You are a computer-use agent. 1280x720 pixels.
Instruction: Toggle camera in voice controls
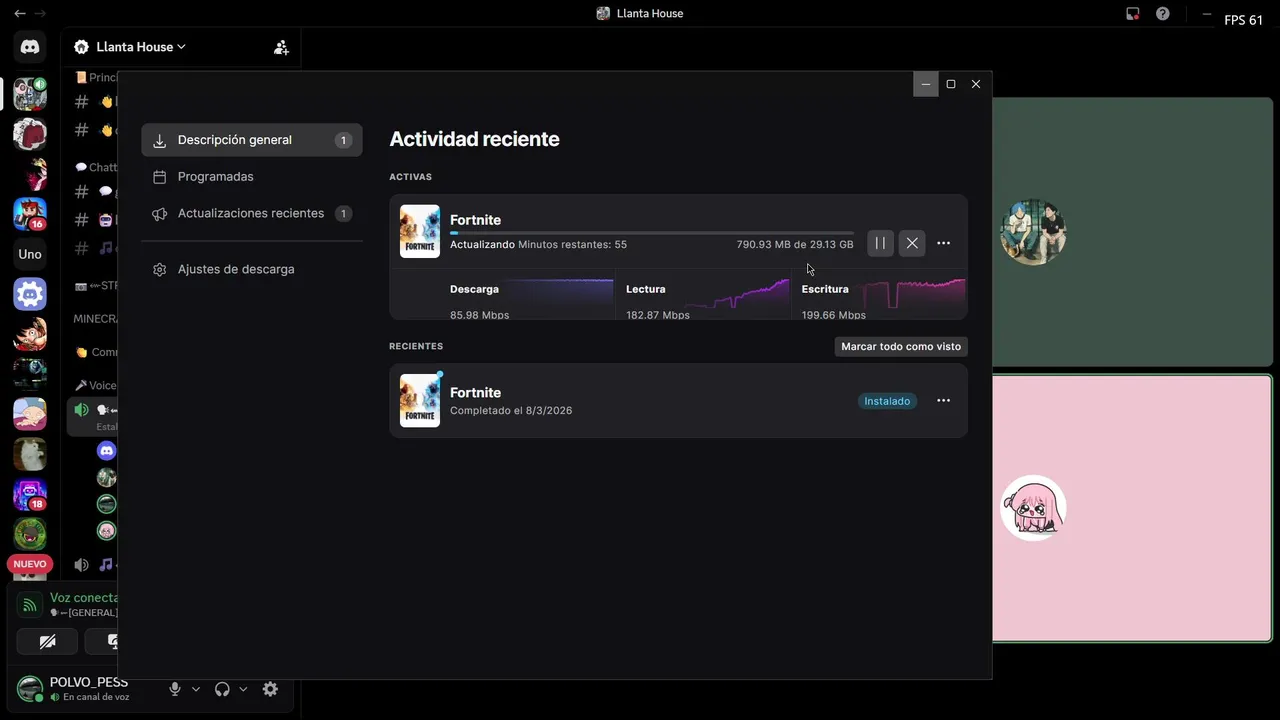pyautogui.click(x=47, y=642)
